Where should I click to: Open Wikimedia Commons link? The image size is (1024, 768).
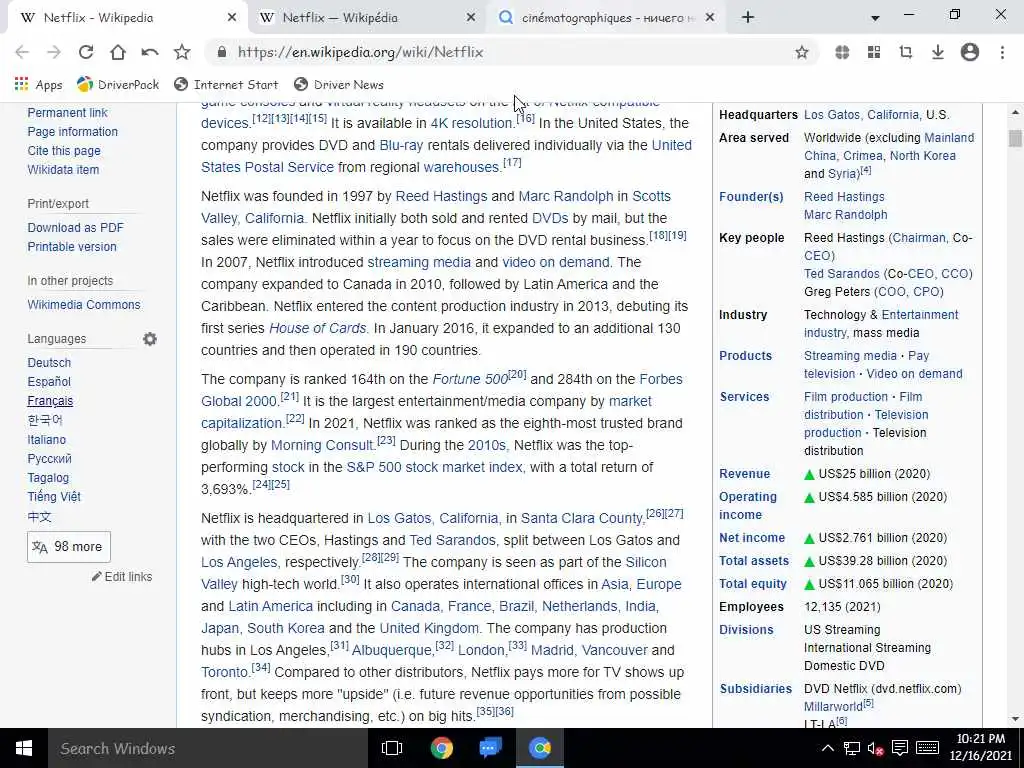[x=84, y=304]
